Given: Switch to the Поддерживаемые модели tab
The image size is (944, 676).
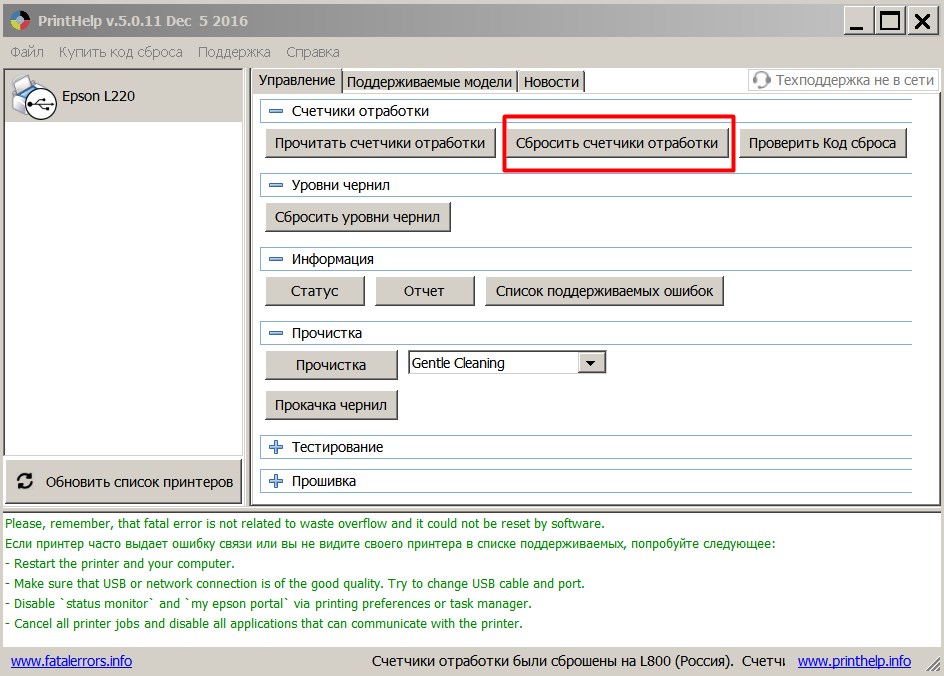Looking at the screenshot, I should [x=429, y=82].
